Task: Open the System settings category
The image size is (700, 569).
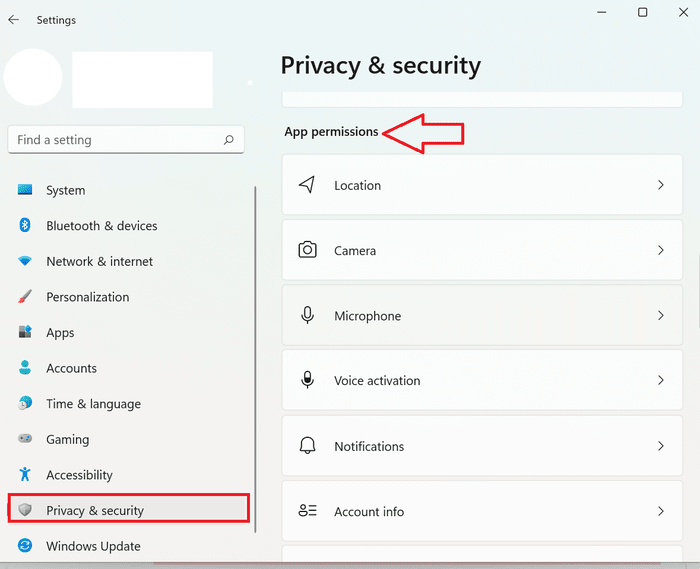Action: pyautogui.click(x=128, y=190)
